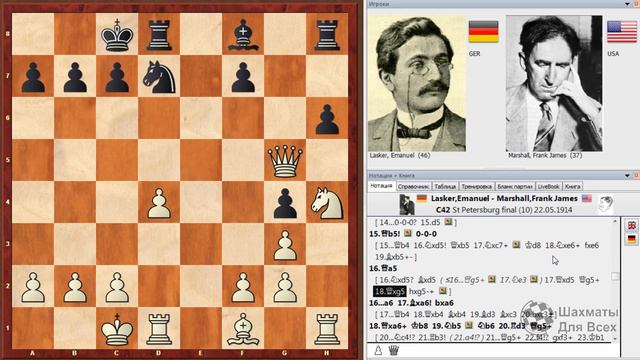The image size is (640, 360).
Task: Open diagram marker after 19.Nb5
Action: click(469, 325)
